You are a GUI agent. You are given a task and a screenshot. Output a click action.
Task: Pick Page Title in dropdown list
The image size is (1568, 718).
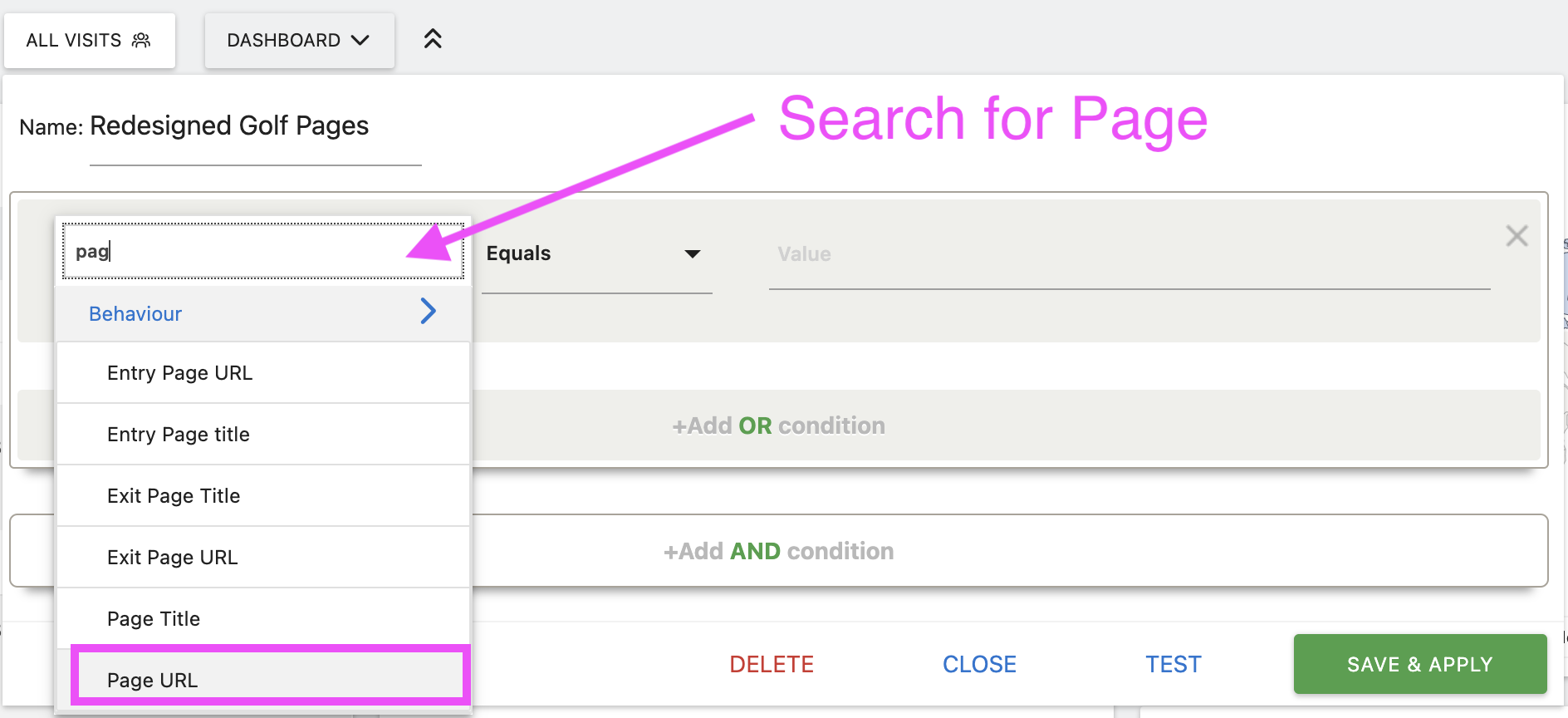click(263, 619)
